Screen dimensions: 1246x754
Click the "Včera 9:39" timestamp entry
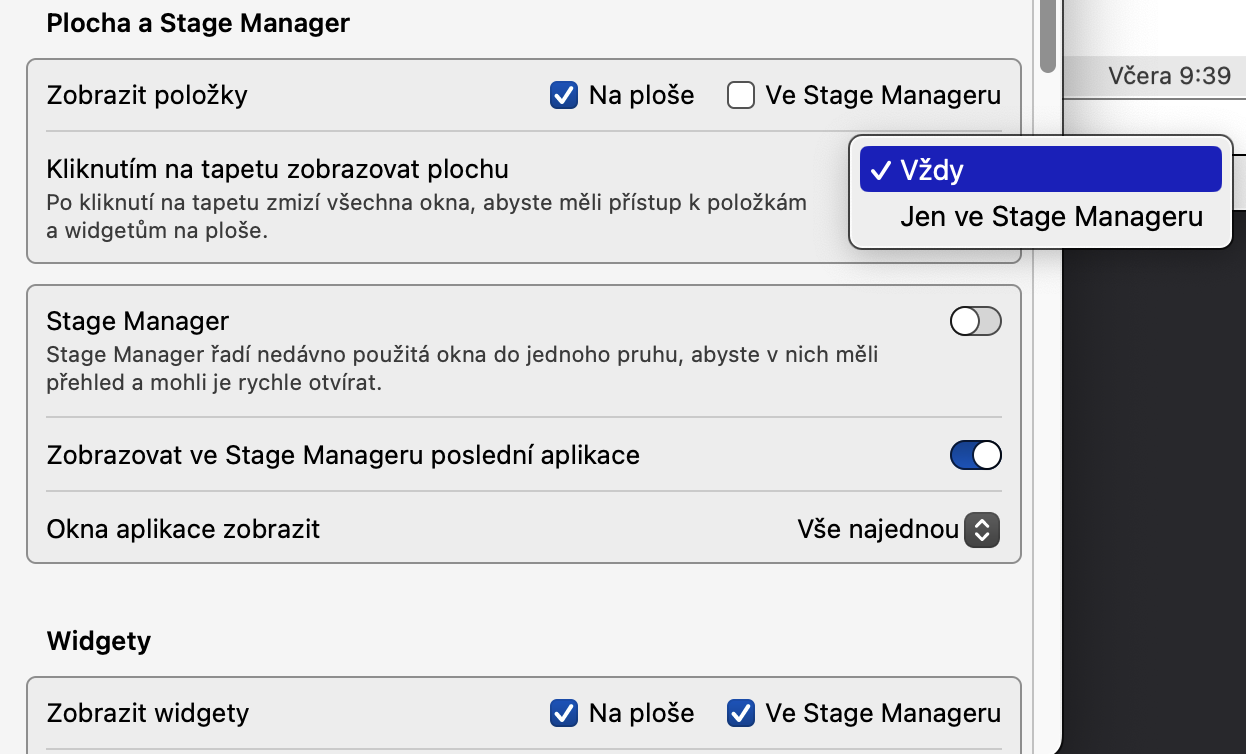click(x=1169, y=76)
